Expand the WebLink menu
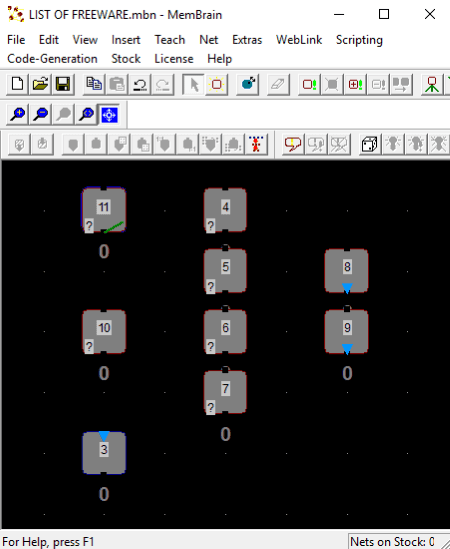The width and height of the screenshot is (450, 549). [x=299, y=40]
